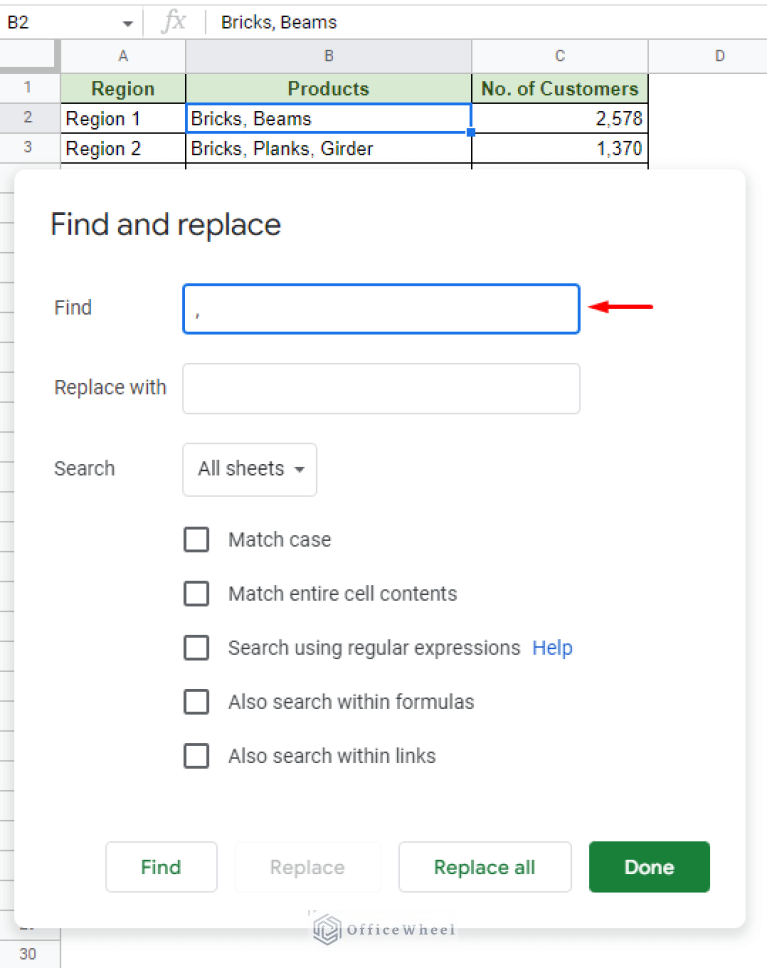
Task: Click the fx formula icon
Action: (172, 22)
